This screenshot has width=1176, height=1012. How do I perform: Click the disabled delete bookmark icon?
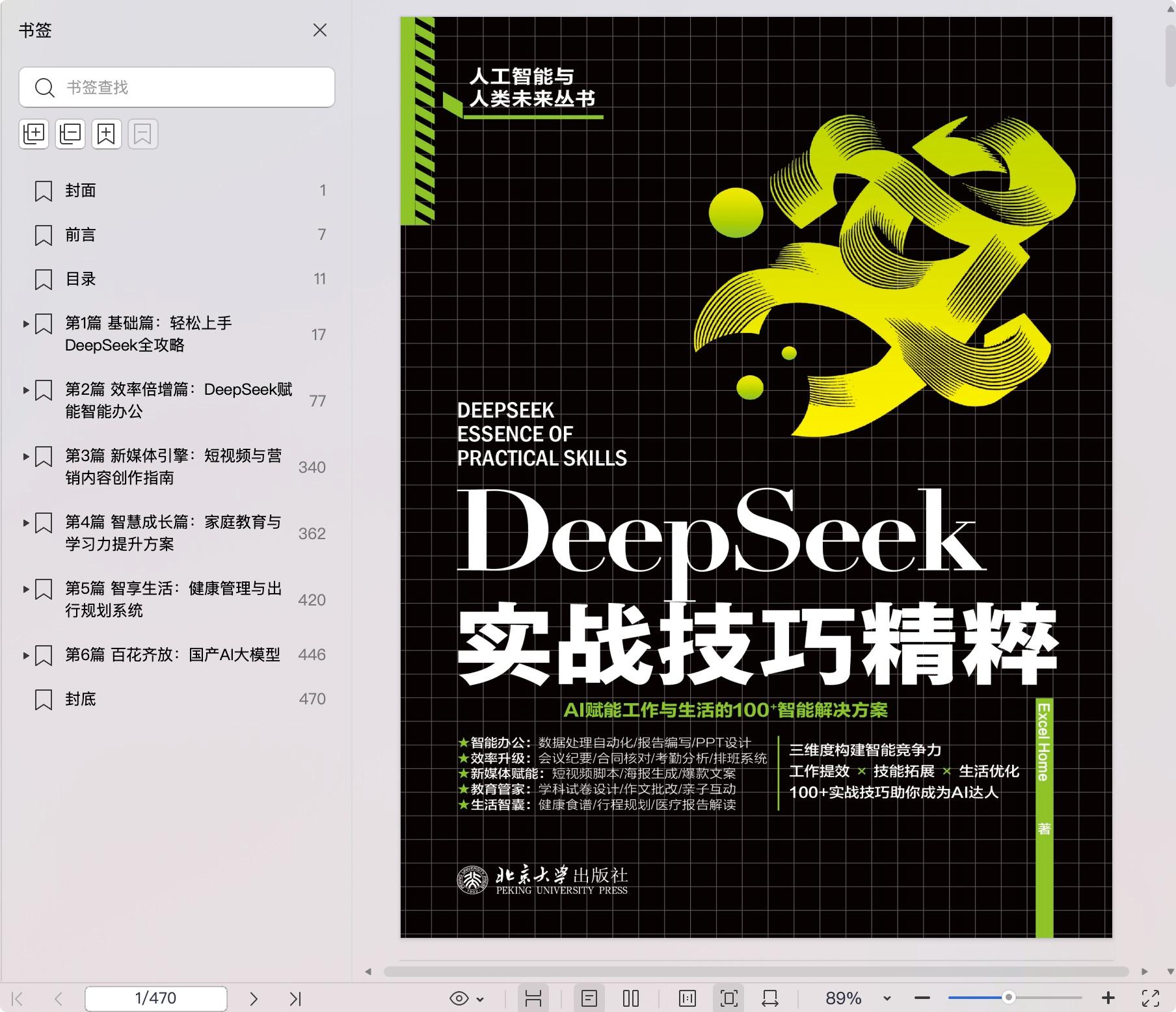(x=143, y=134)
